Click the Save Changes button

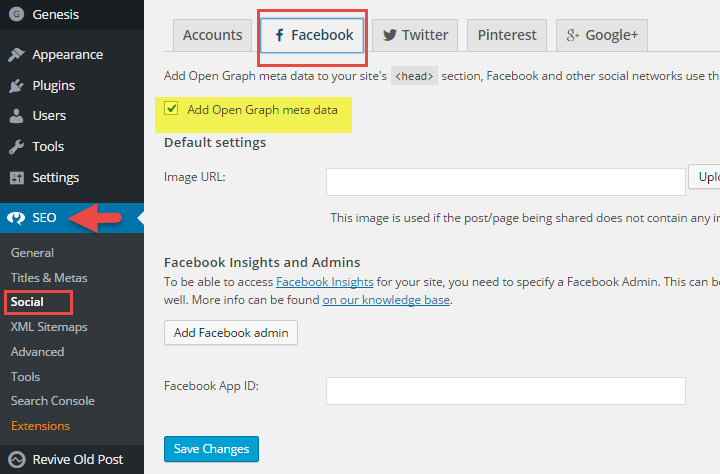tap(211, 449)
